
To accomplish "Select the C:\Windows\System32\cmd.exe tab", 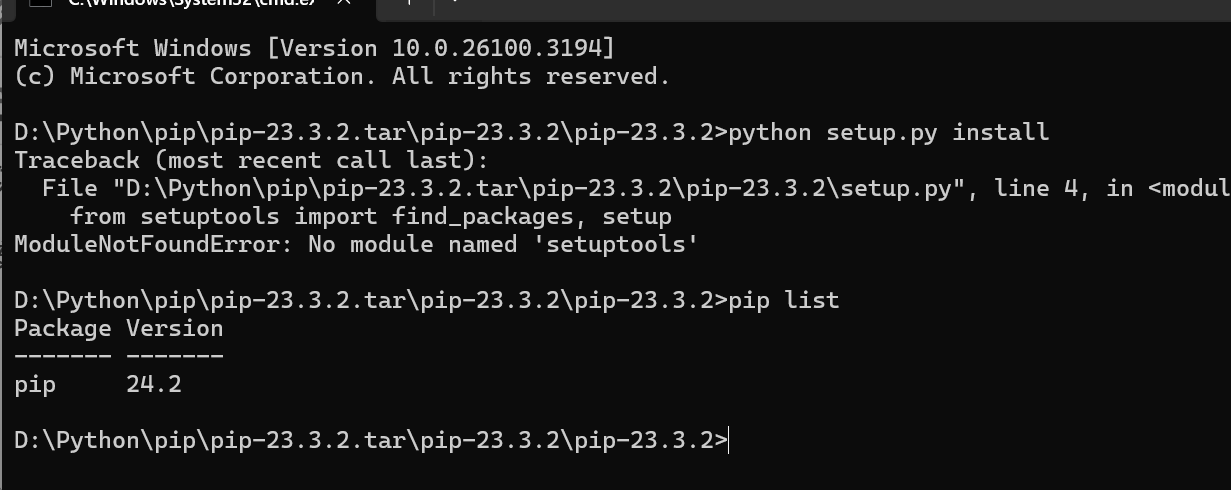I will 190,3.
